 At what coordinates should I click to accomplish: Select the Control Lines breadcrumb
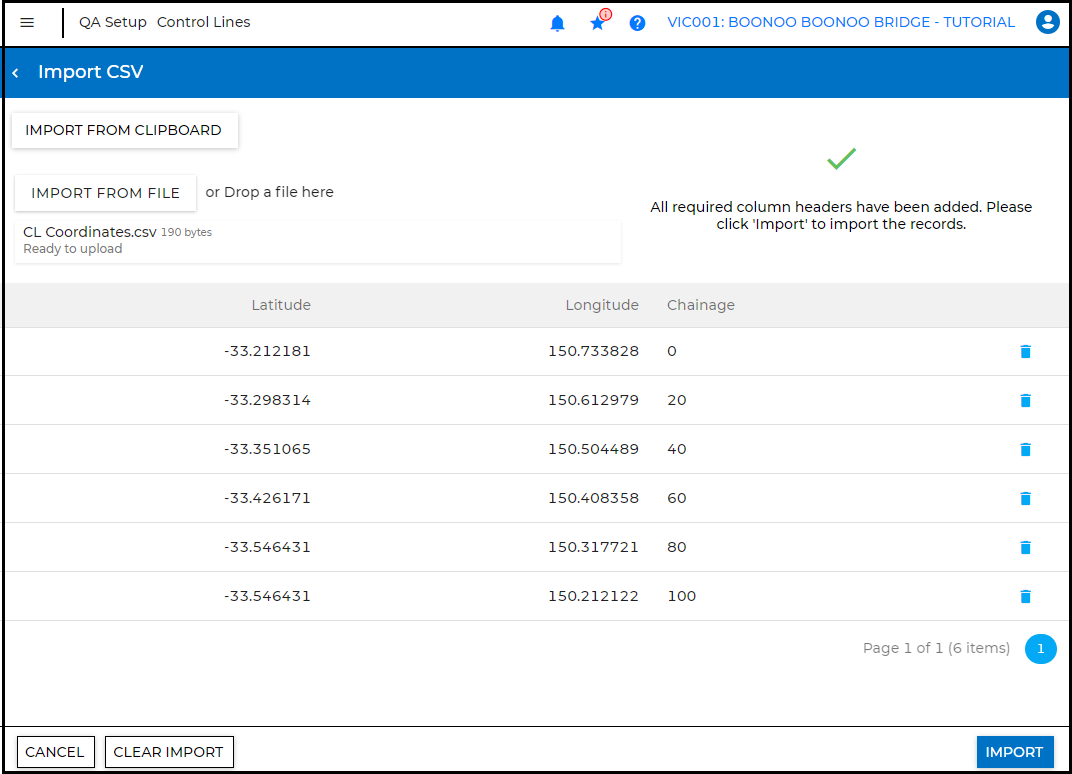pyautogui.click(x=204, y=23)
